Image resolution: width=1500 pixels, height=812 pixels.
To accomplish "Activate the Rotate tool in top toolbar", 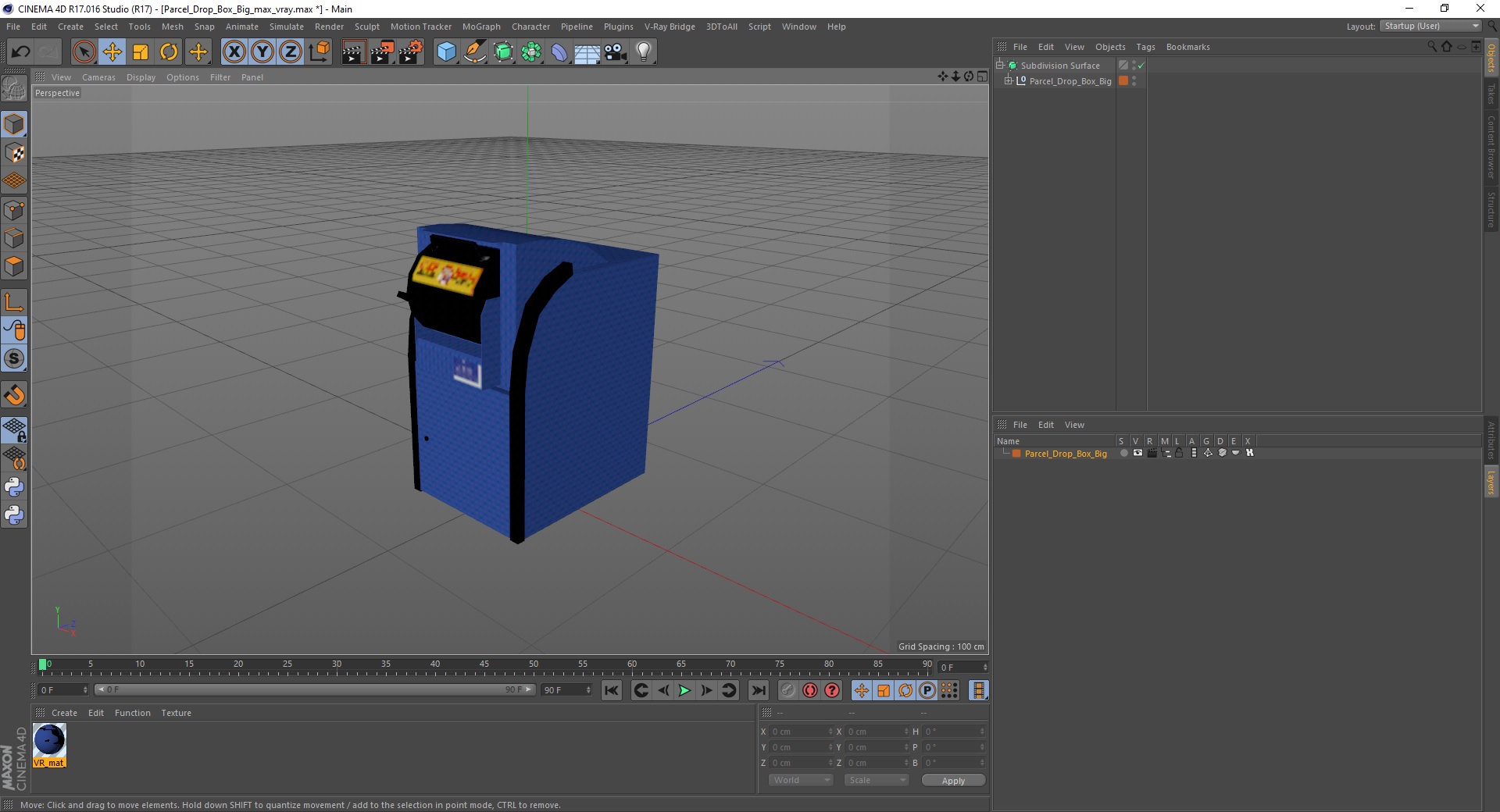I will pyautogui.click(x=169, y=52).
